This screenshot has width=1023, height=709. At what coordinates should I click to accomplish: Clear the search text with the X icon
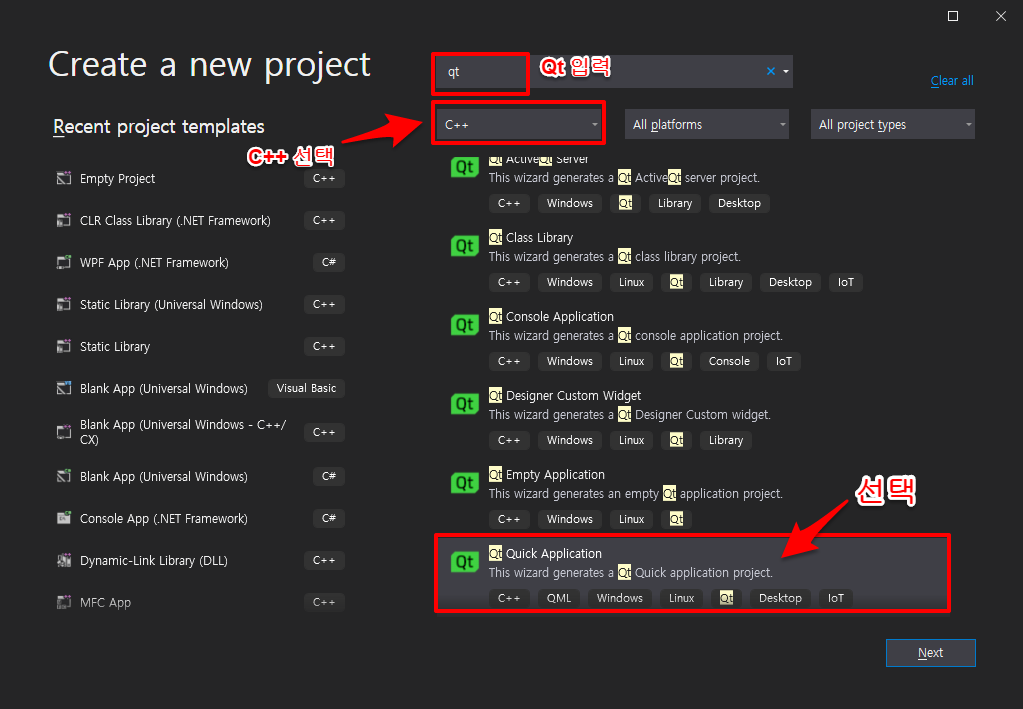(771, 71)
